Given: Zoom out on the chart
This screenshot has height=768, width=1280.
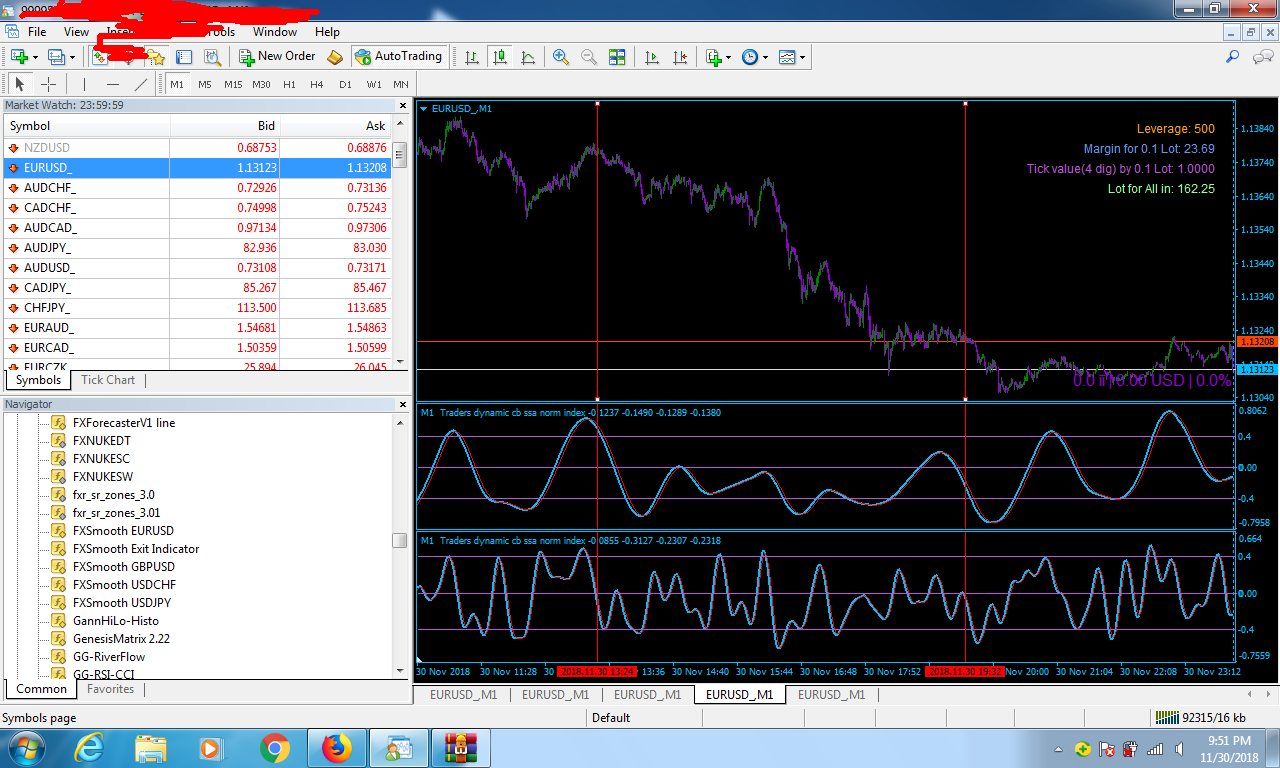Looking at the screenshot, I should (x=589, y=57).
